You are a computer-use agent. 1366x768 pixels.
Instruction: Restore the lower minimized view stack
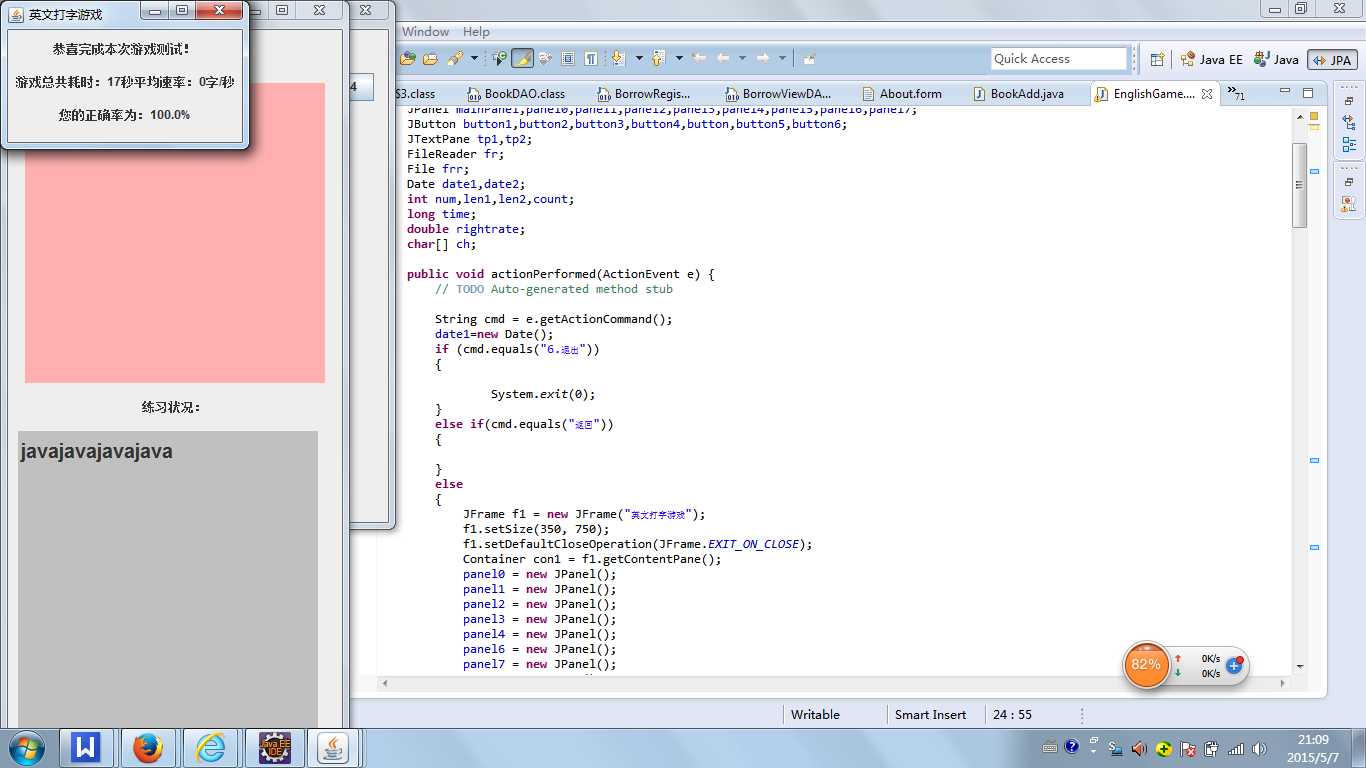[1348, 183]
